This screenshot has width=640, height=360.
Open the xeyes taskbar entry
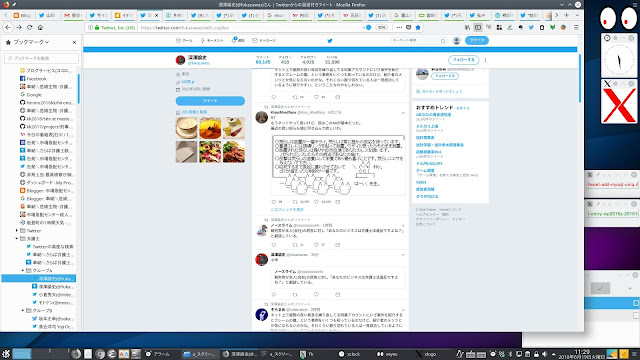pyautogui.click(x=387, y=354)
